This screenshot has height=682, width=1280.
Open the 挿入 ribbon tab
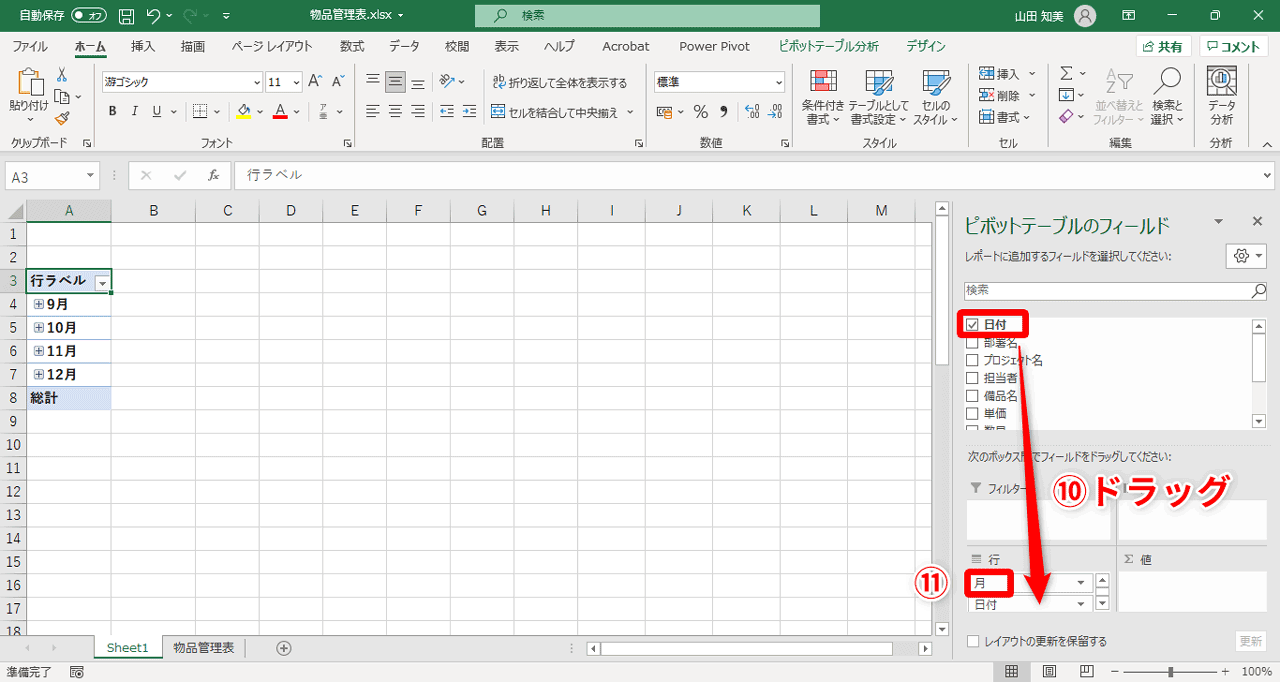[143, 46]
